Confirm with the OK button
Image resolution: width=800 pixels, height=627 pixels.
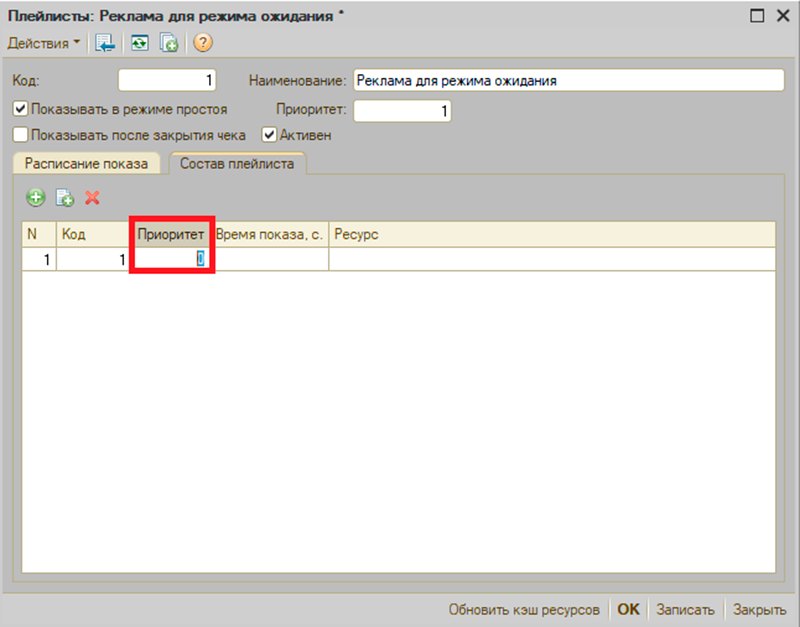[628, 610]
